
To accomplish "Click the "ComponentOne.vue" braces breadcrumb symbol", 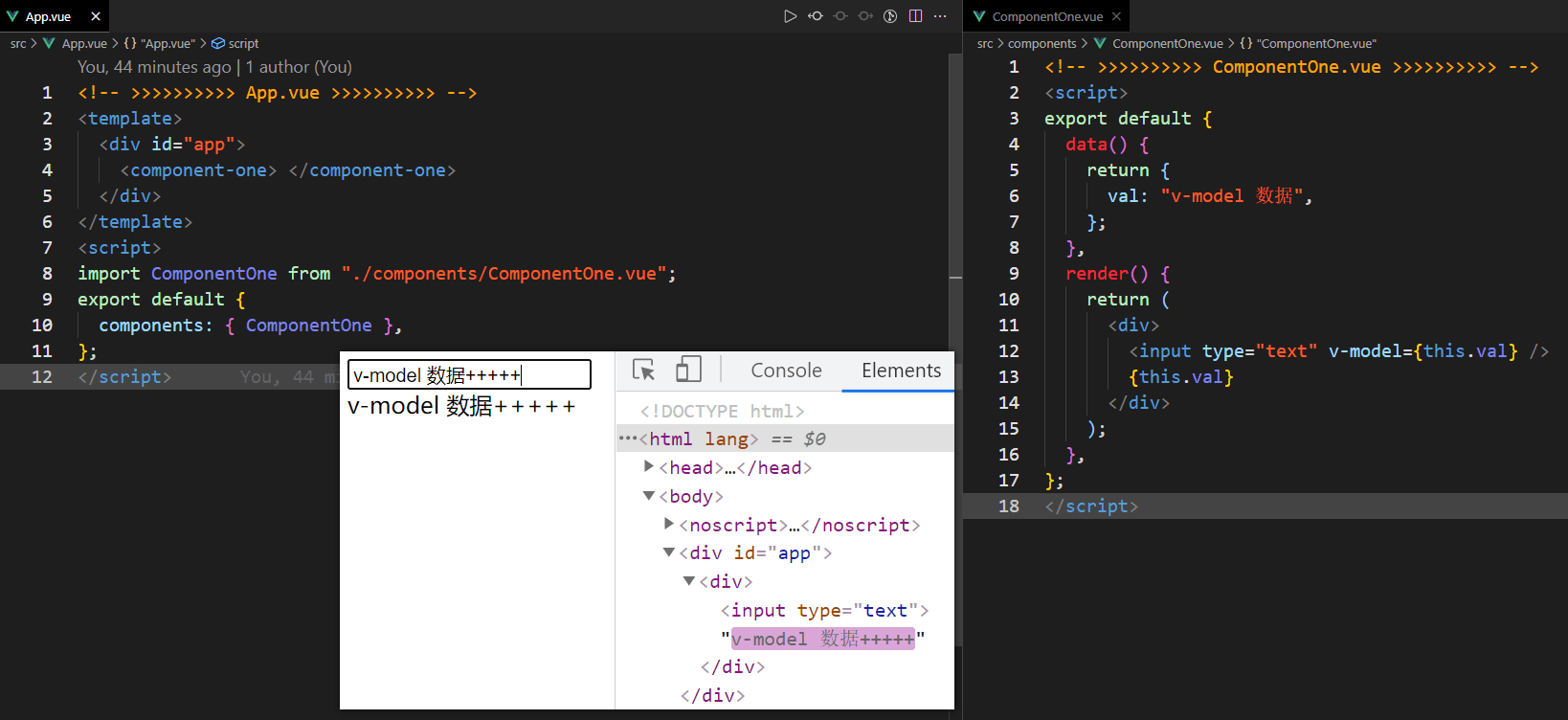I will click(x=1308, y=43).
